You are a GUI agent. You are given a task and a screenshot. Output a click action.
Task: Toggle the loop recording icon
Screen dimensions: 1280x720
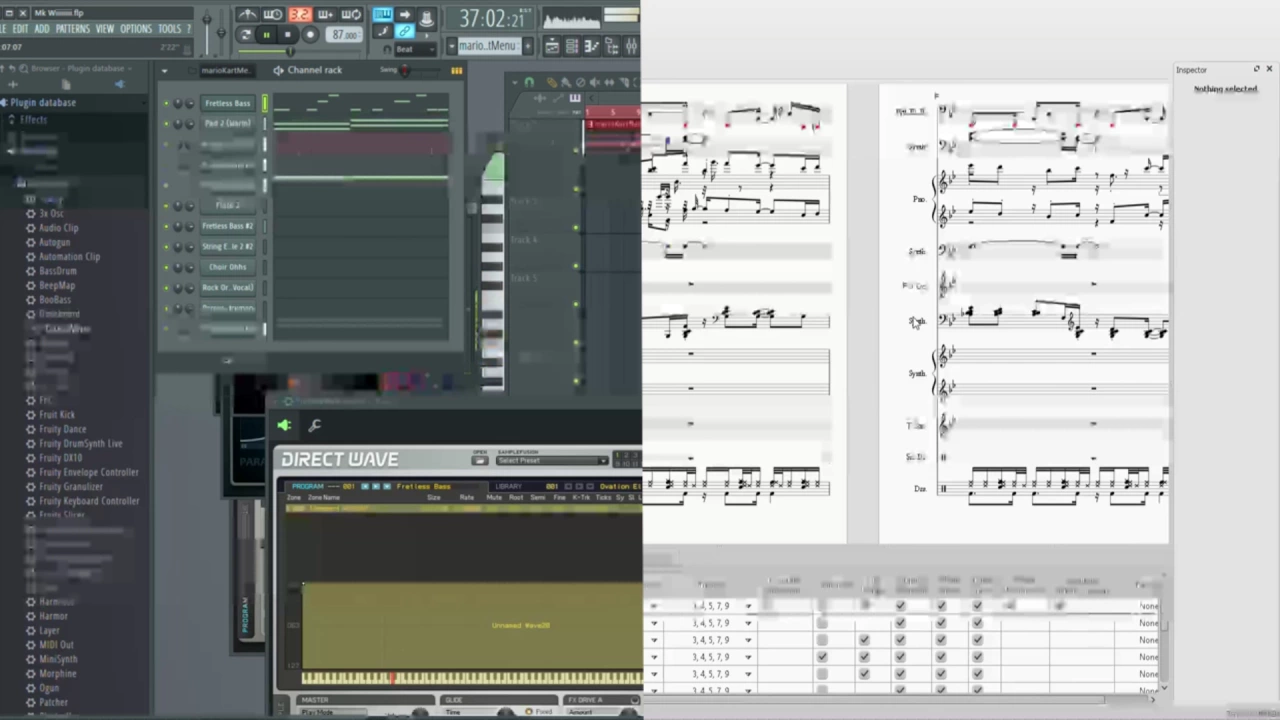351,15
